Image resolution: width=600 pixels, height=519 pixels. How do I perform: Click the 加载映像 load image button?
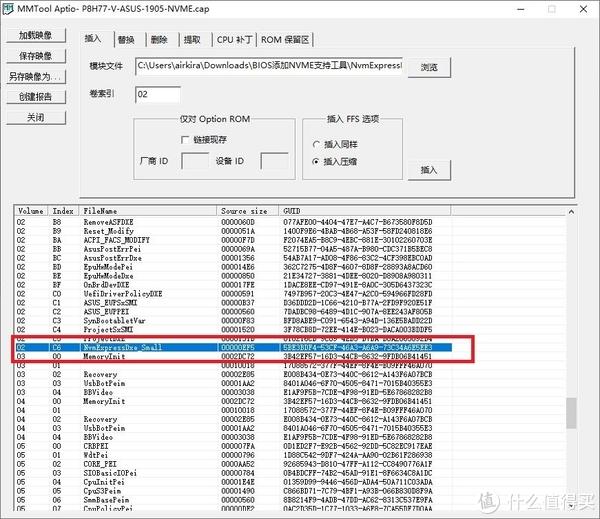click(36, 35)
